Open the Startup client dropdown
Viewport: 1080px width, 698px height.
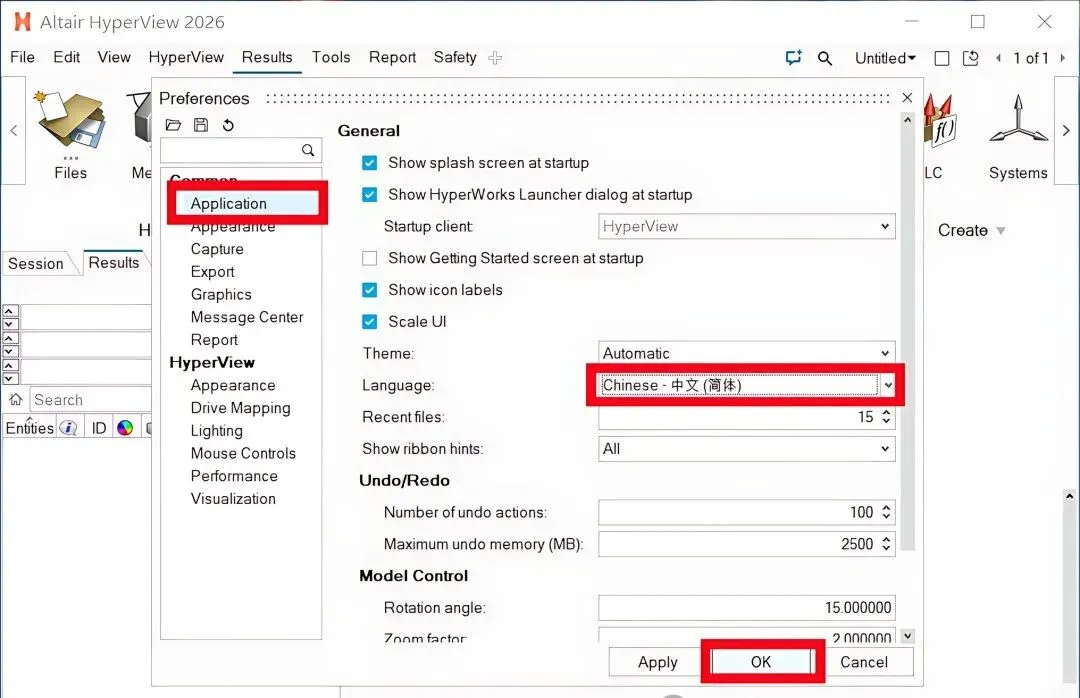[747, 226]
